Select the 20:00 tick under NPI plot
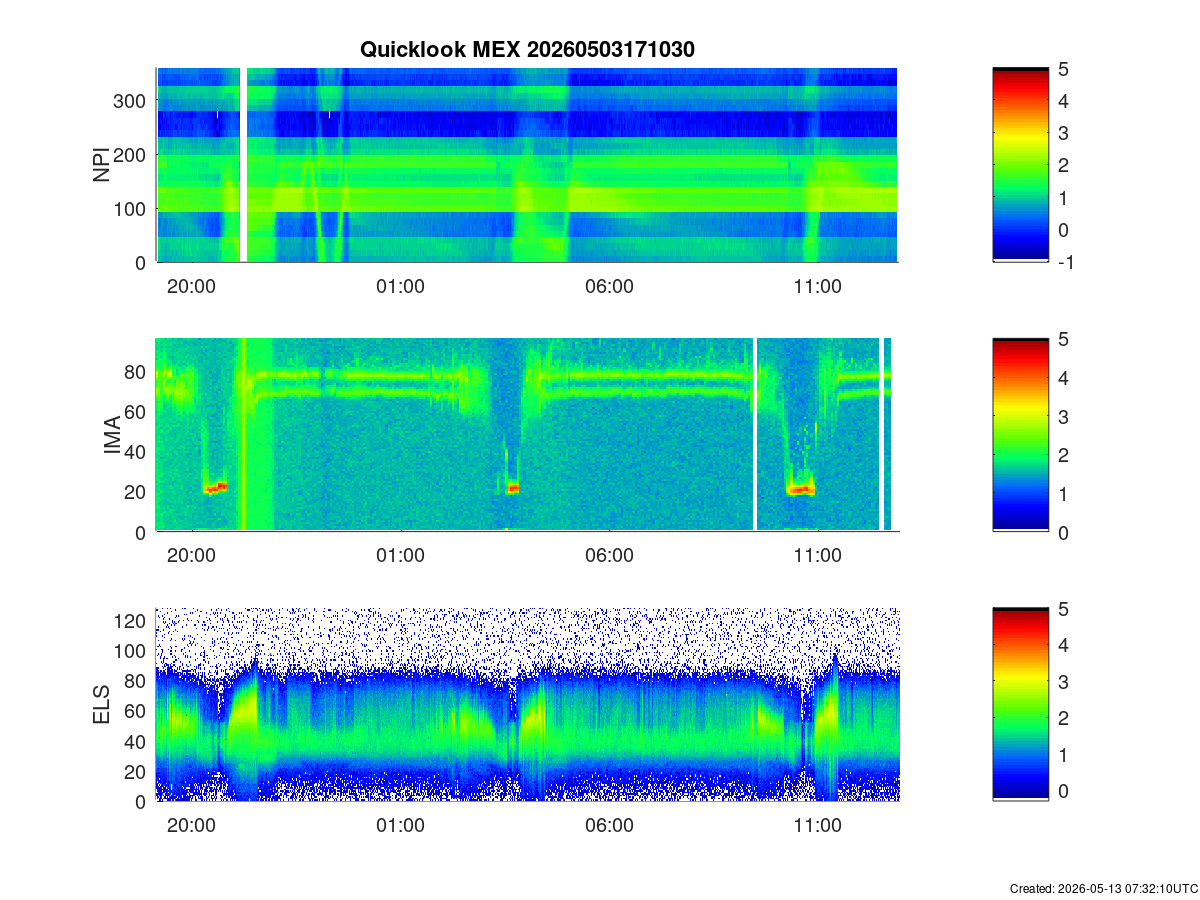The width and height of the screenshot is (1200, 900). (191, 287)
